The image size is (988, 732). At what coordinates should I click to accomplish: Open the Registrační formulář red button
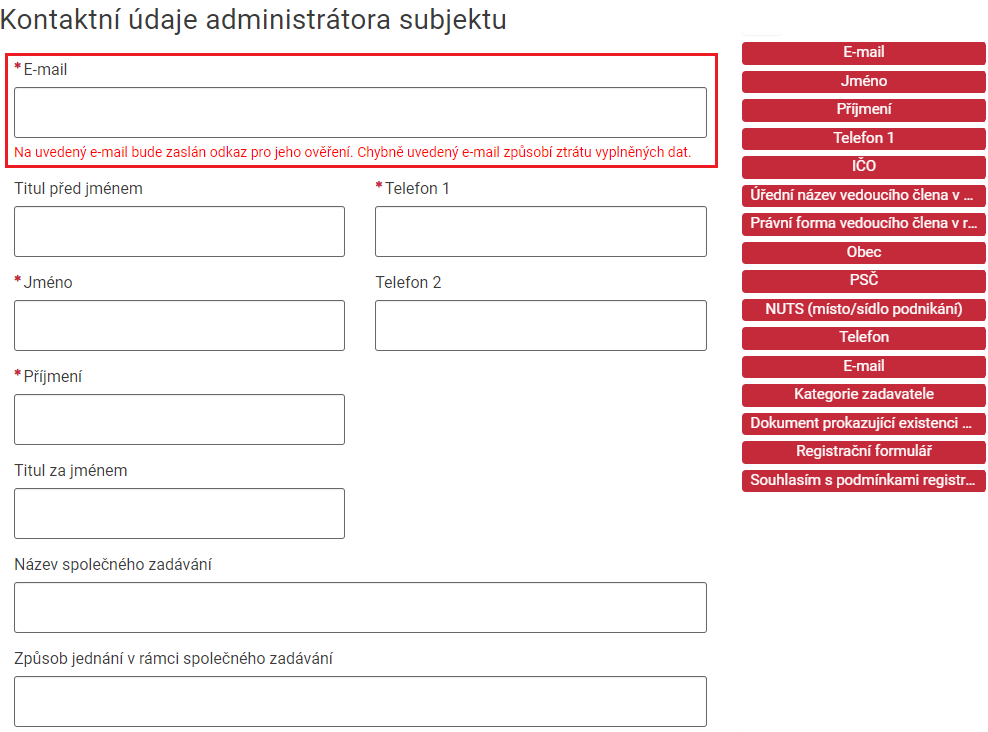pos(863,452)
